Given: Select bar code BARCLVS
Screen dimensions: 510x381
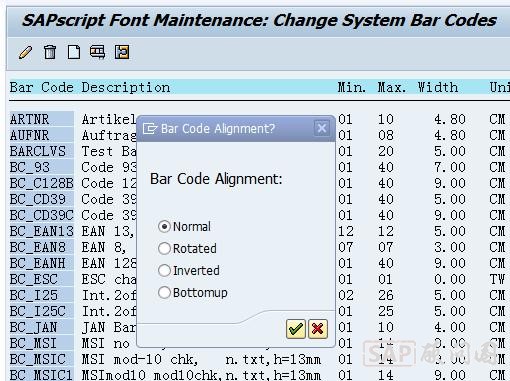Looking at the screenshot, I should coord(41,151).
